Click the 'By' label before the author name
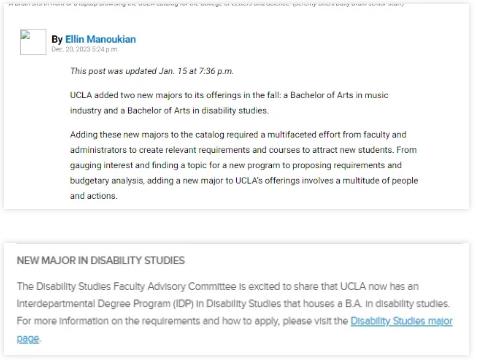The image size is (477, 360). [x=57, y=39]
